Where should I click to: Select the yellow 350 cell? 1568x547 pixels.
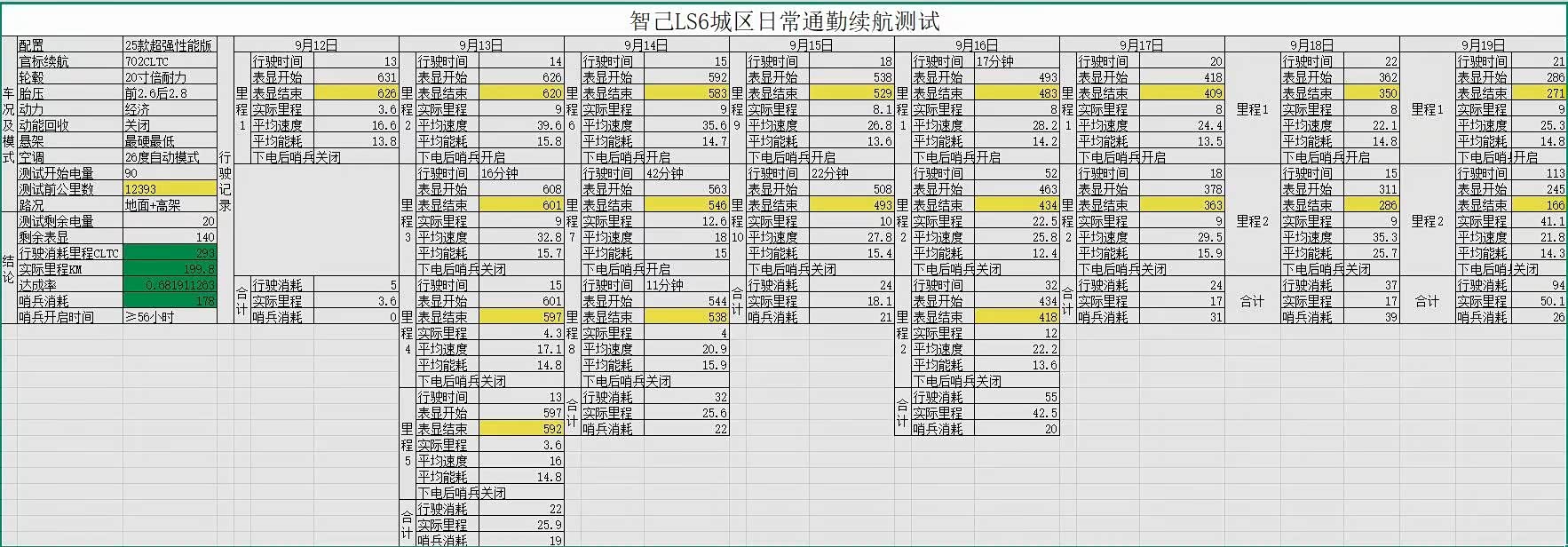click(1371, 93)
